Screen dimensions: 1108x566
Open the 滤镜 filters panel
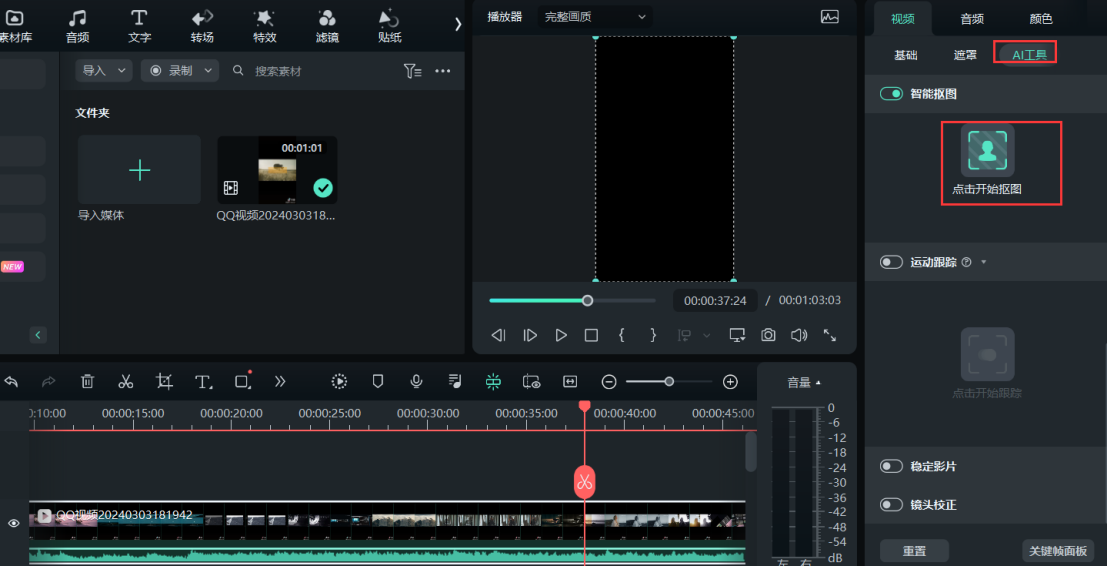coord(327,26)
